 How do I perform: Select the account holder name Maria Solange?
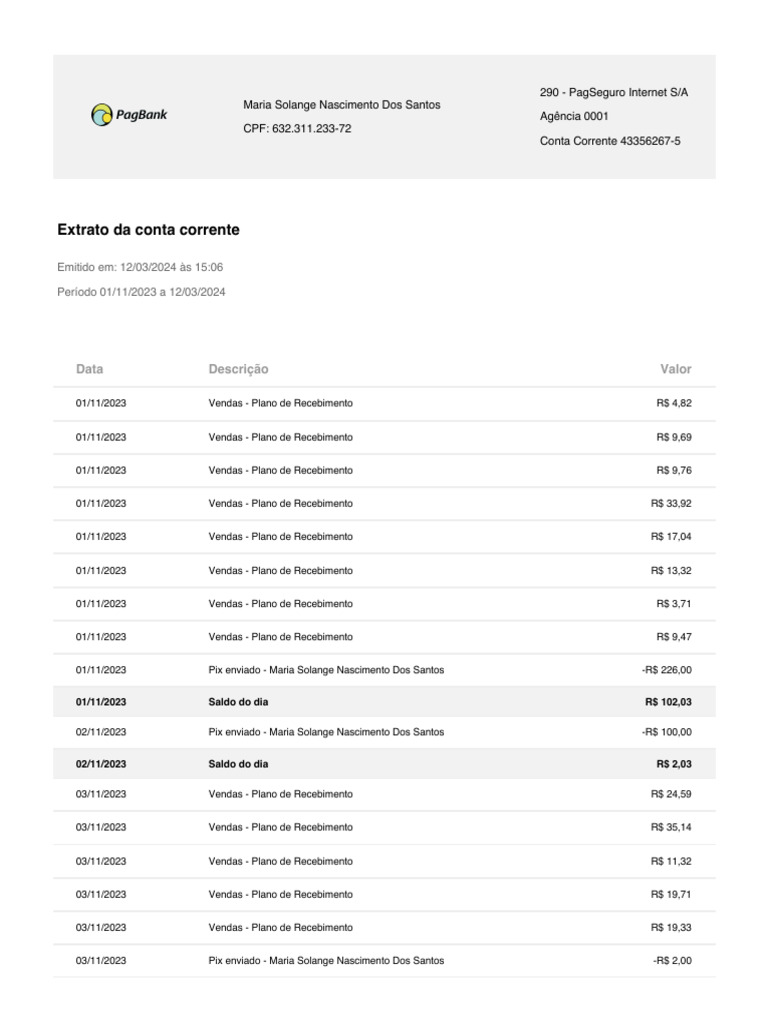point(342,104)
